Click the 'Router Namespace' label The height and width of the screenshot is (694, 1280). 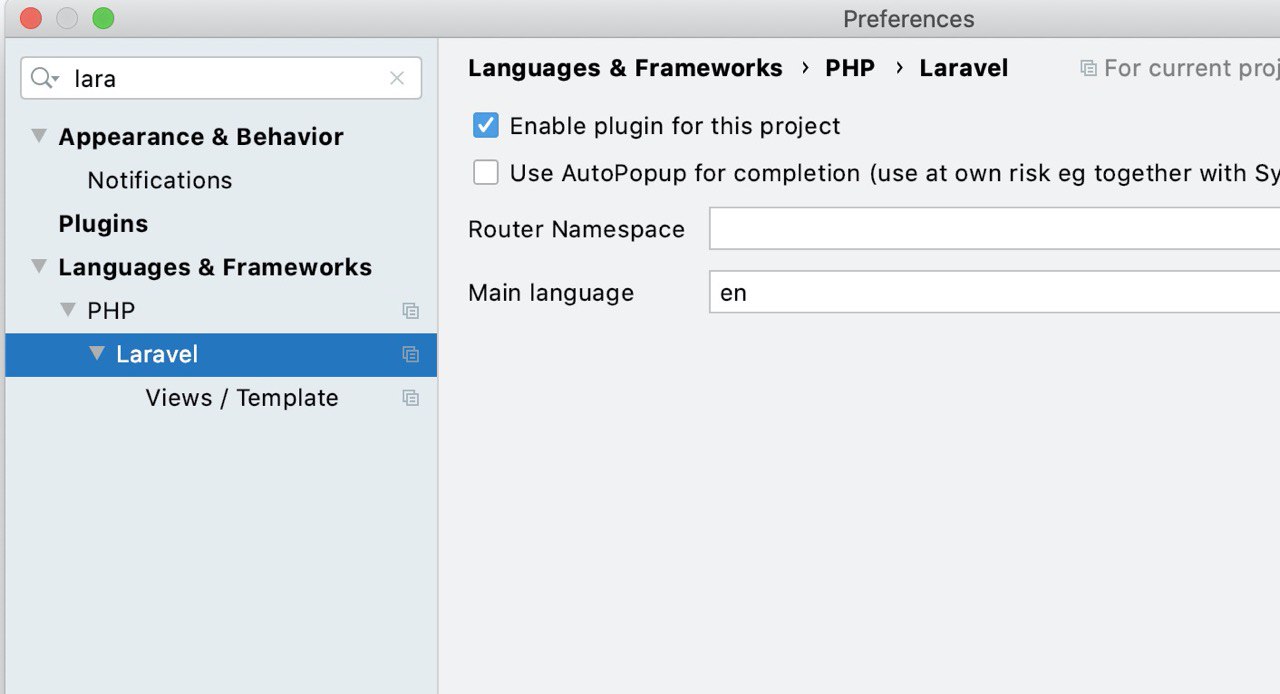tap(576, 229)
